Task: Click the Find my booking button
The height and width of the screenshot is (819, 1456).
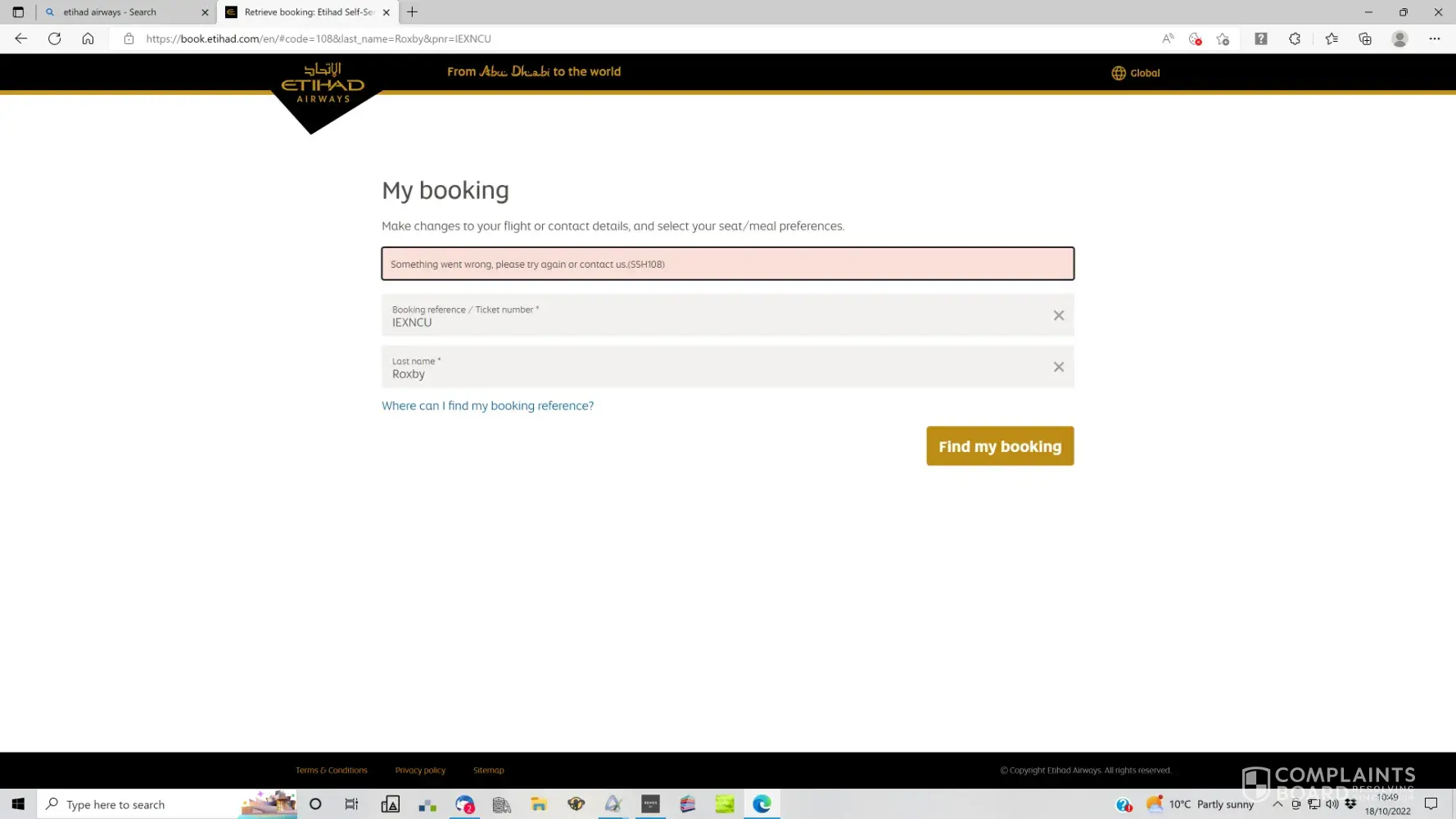Action: click(x=999, y=446)
